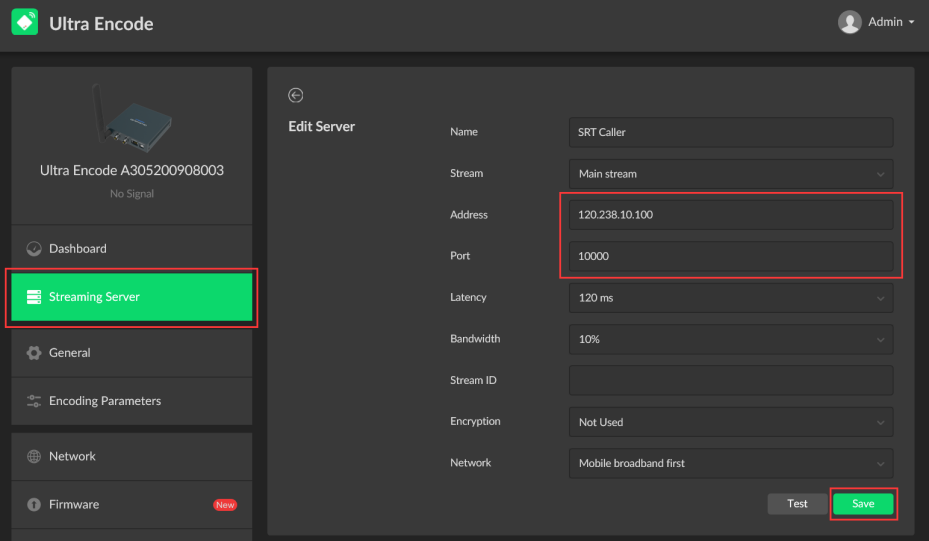Click the Network globe icon
This screenshot has width=929, height=541.
[x=34, y=457]
